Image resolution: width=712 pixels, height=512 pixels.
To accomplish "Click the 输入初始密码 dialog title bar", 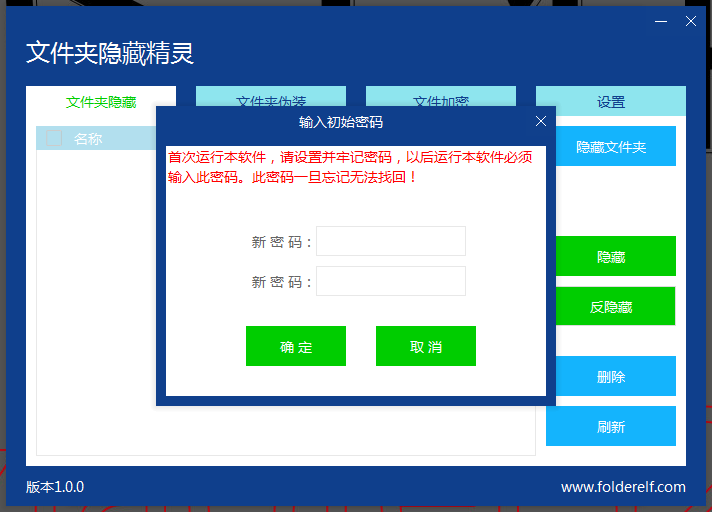I will click(x=340, y=121).
